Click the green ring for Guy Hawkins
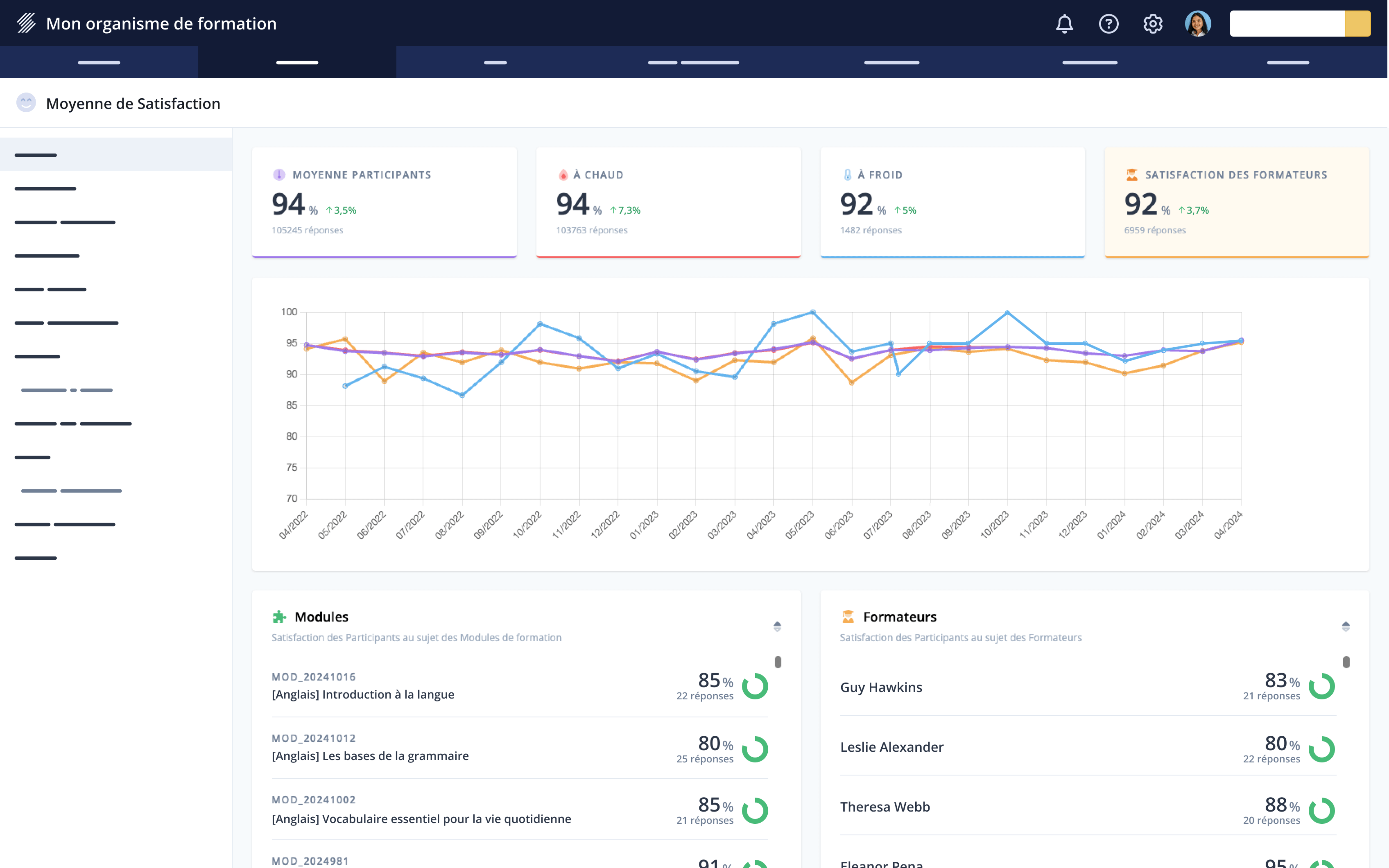Viewport: 1389px width, 868px height. point(1321,686)
